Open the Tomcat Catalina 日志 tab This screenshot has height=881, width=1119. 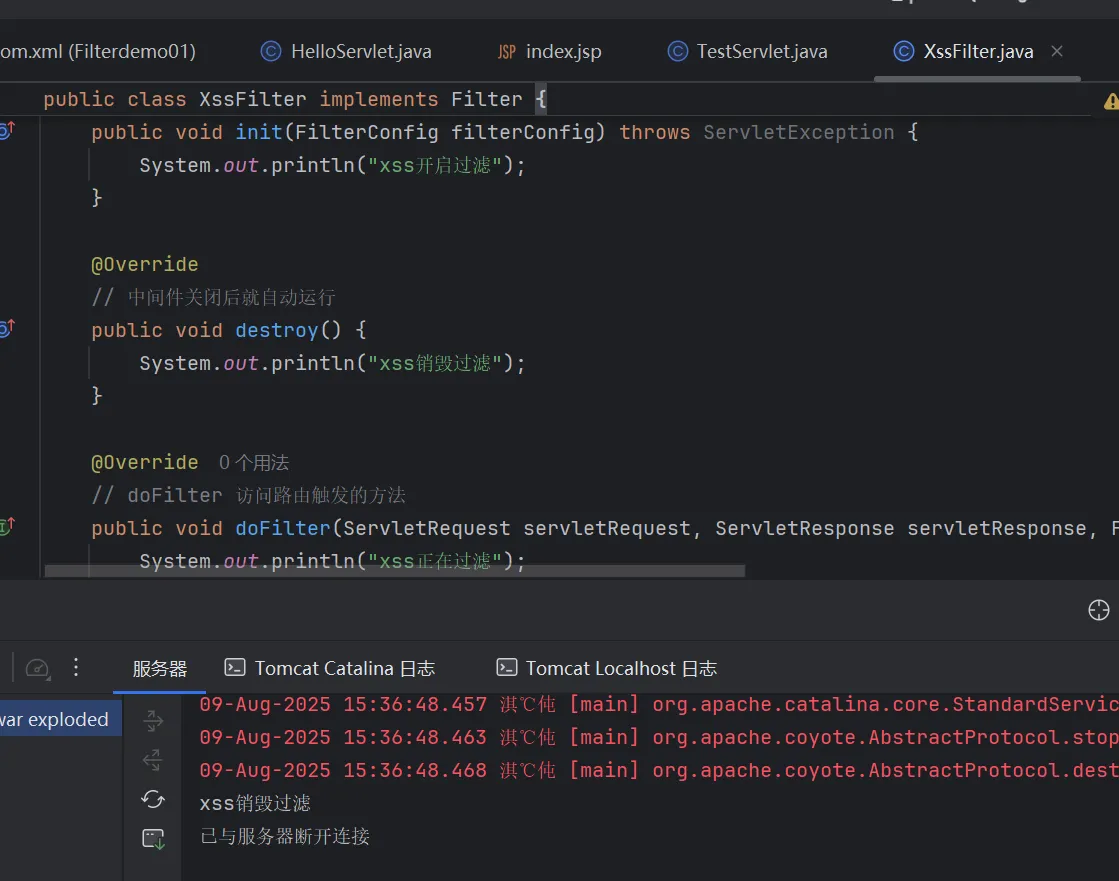330,668
